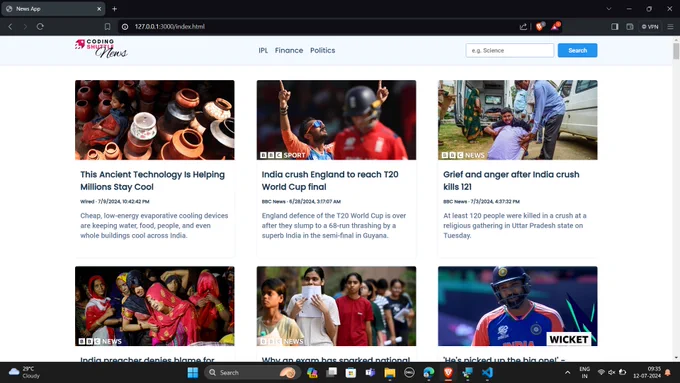Open Microsoft Teams from taskbar
Image resolution: width=680 pixels, height=383 pixels.
370,373
